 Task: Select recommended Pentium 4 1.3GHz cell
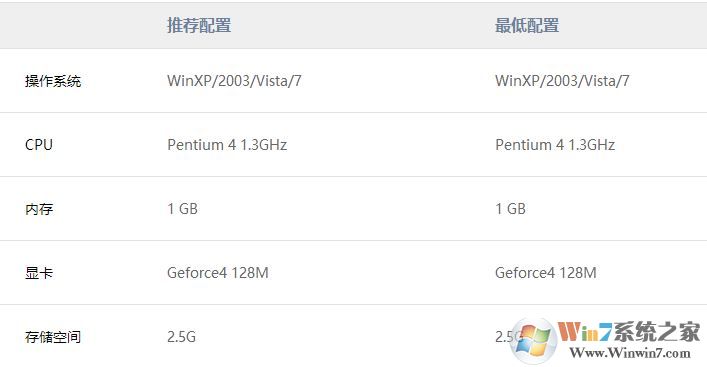point(227,145)
